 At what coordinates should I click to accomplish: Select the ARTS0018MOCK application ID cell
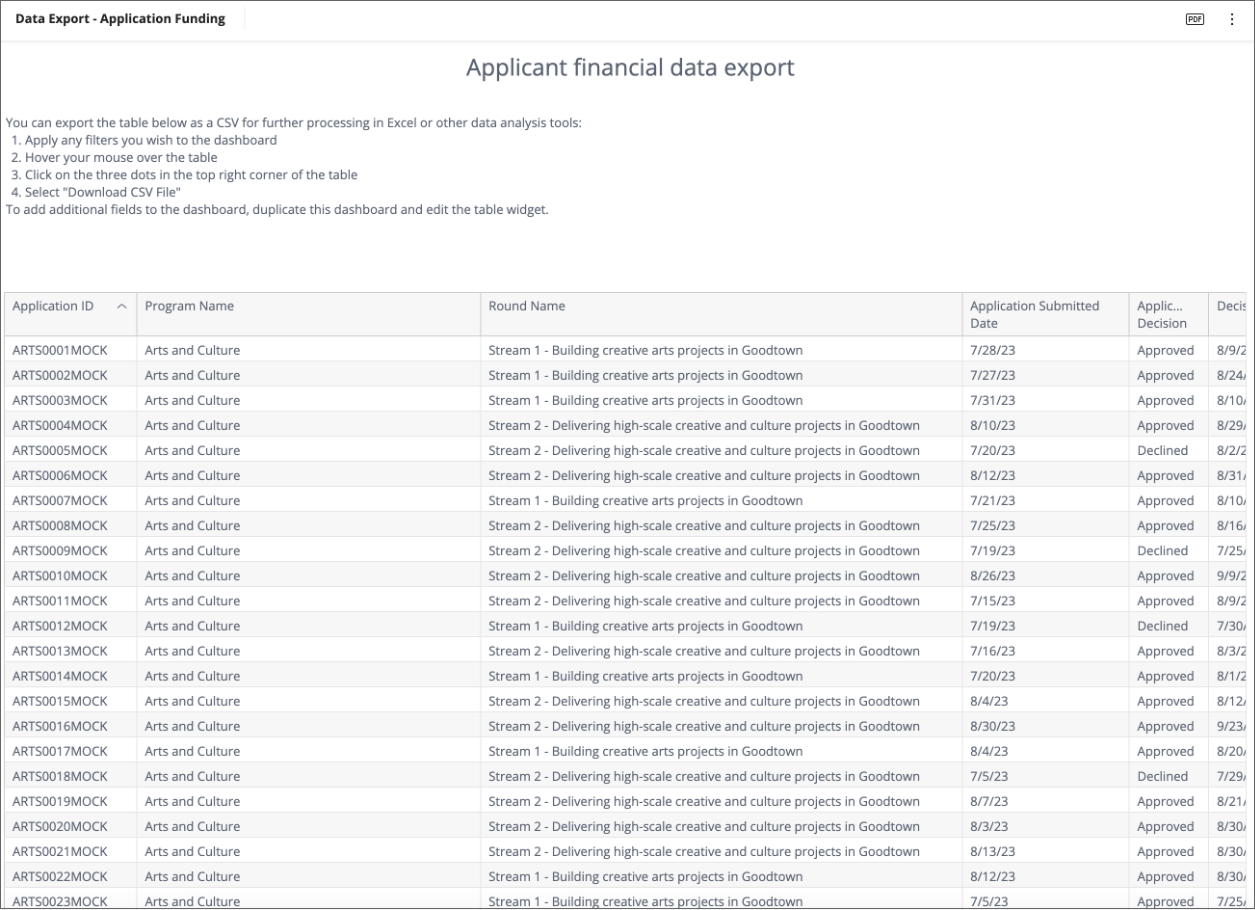click(70, 776)
